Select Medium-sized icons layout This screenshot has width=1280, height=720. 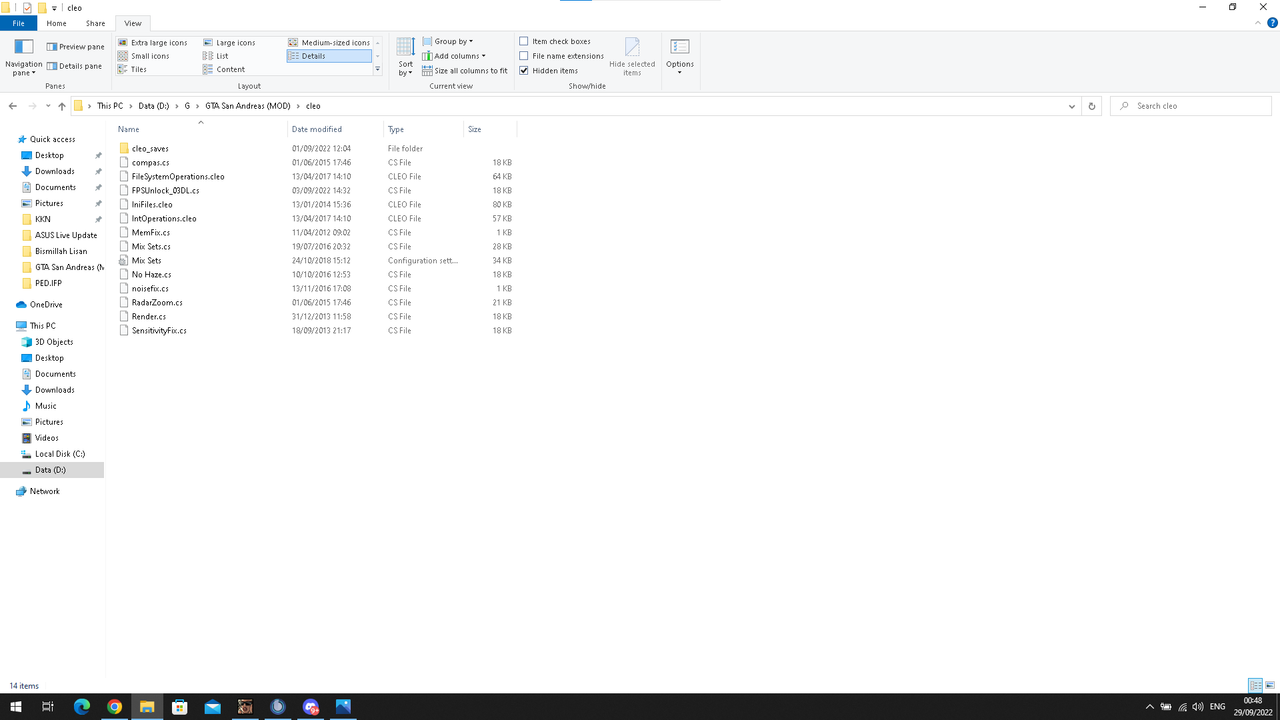coord(329,43)
